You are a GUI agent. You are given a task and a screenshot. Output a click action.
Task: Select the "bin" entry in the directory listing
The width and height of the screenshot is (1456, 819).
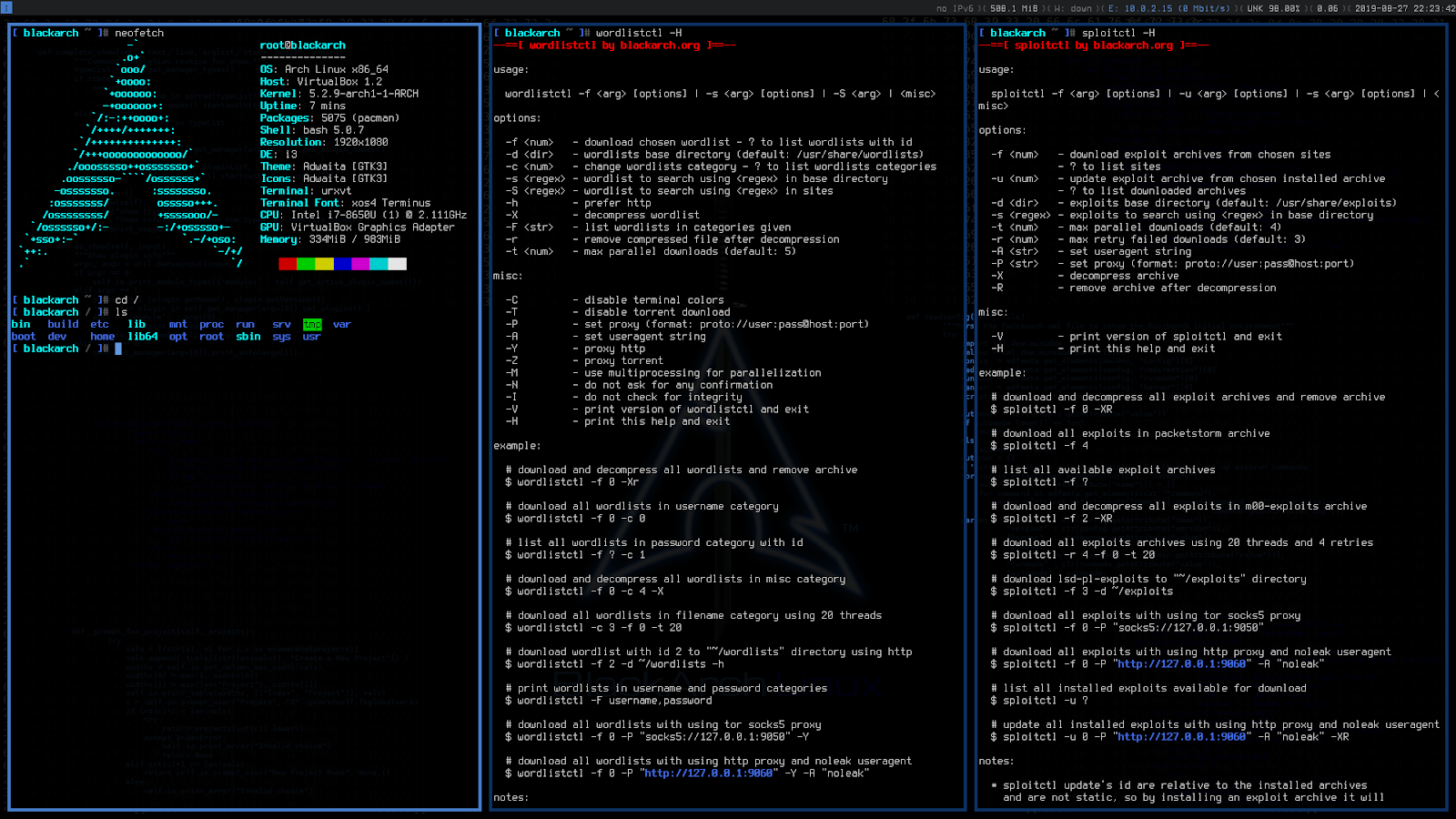20,324
